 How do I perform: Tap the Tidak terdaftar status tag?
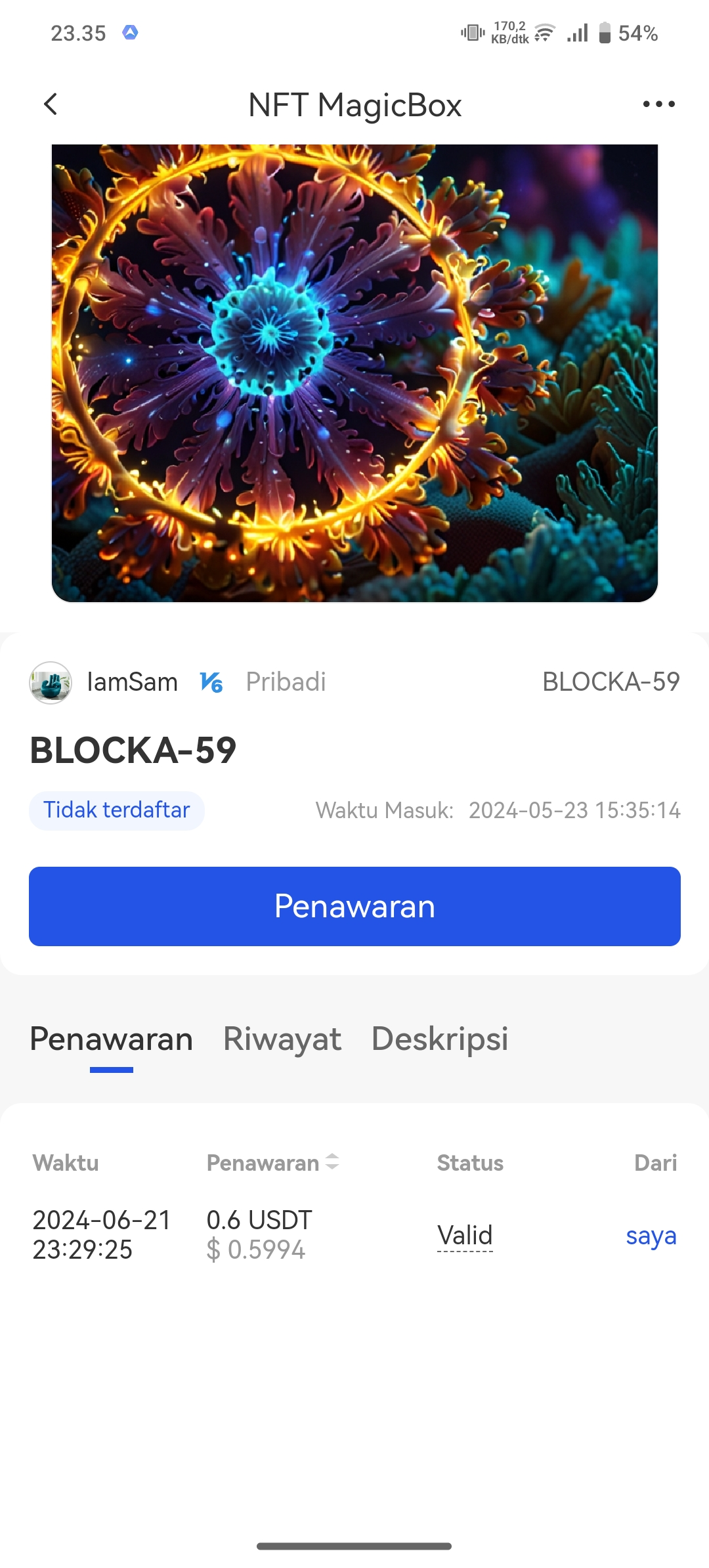pyautogui.click(x=117, y=810)
